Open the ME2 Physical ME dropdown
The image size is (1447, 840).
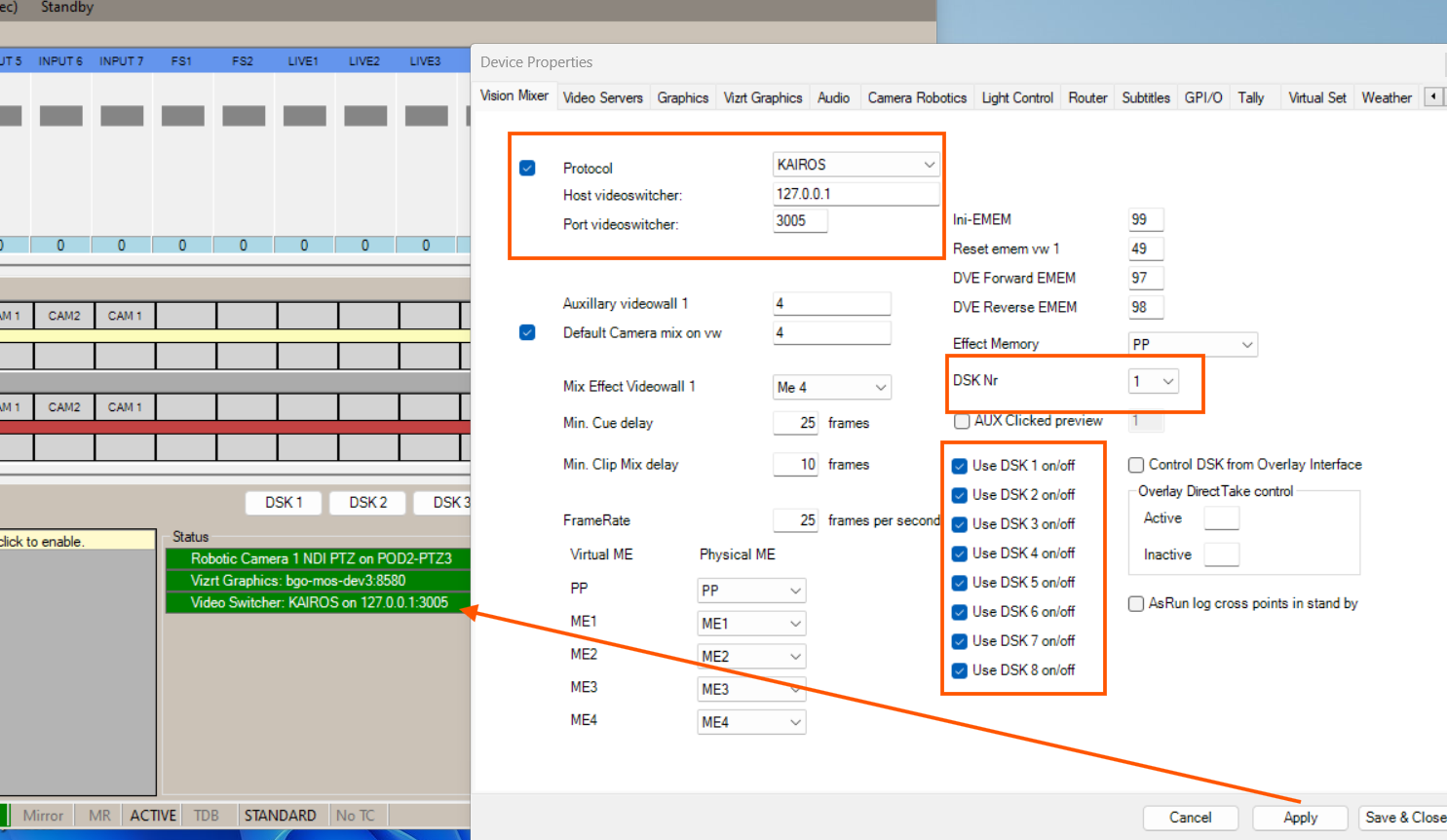pos(750,656)
